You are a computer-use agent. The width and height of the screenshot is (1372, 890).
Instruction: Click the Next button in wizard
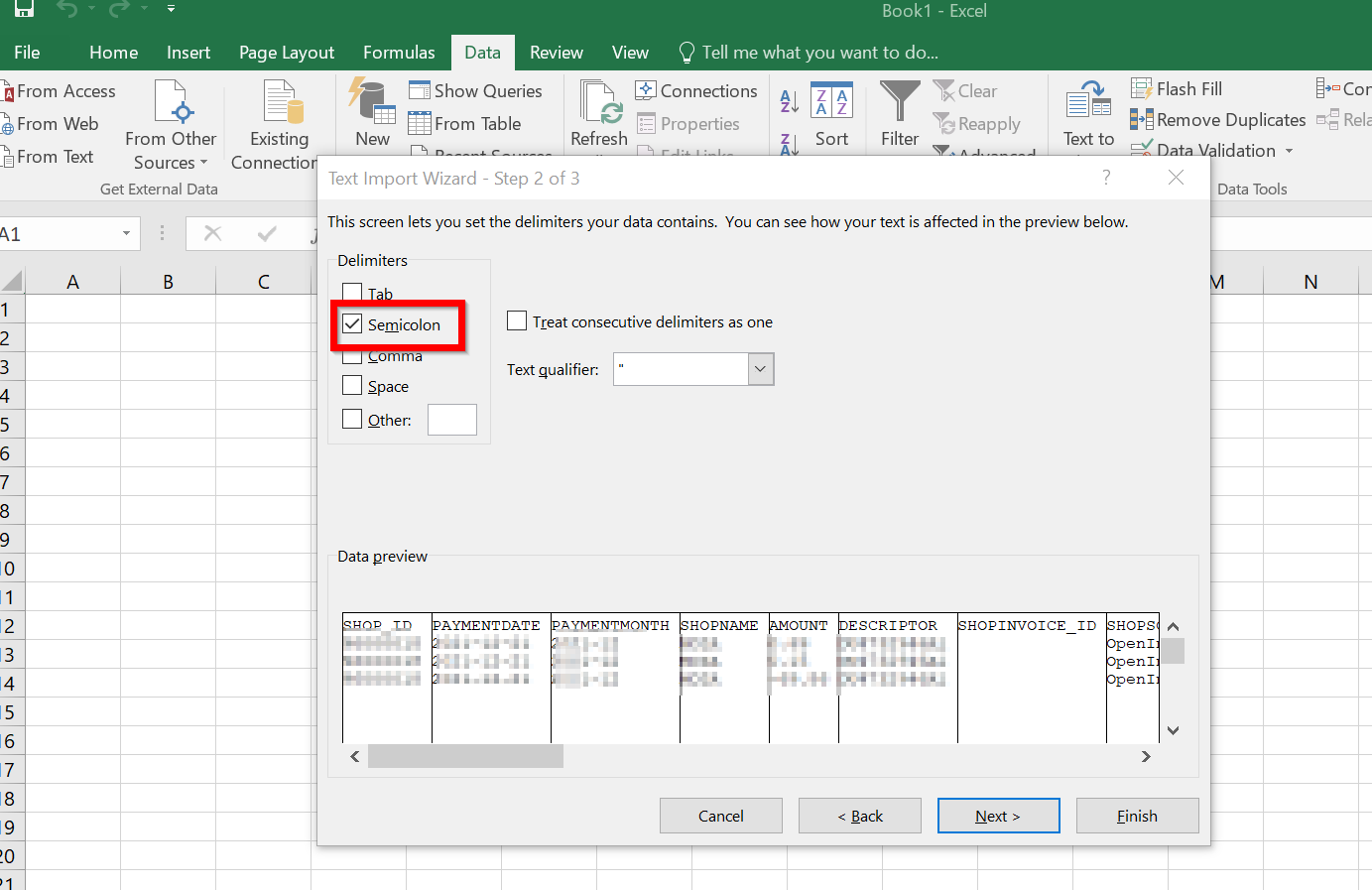click(x=998, y=816)
